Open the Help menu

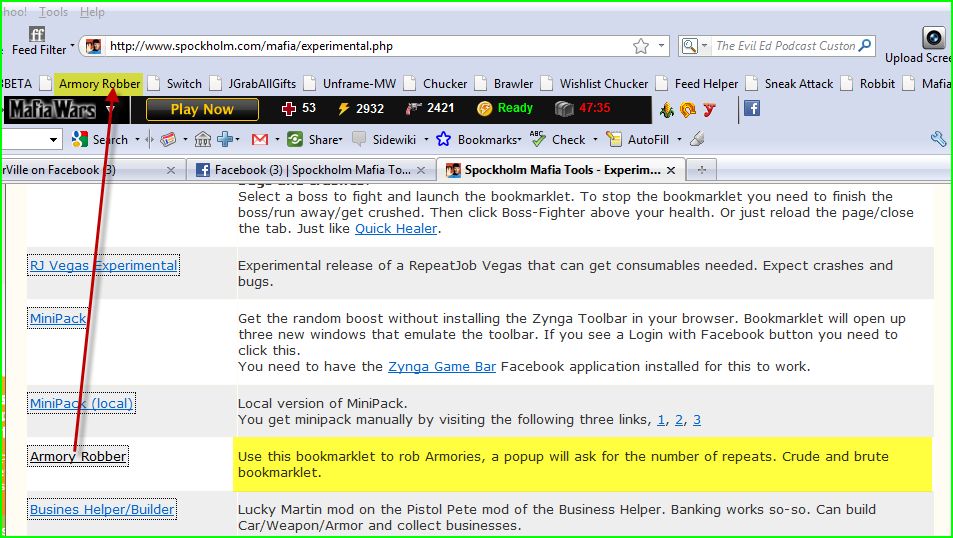click(x=92, y=12)
